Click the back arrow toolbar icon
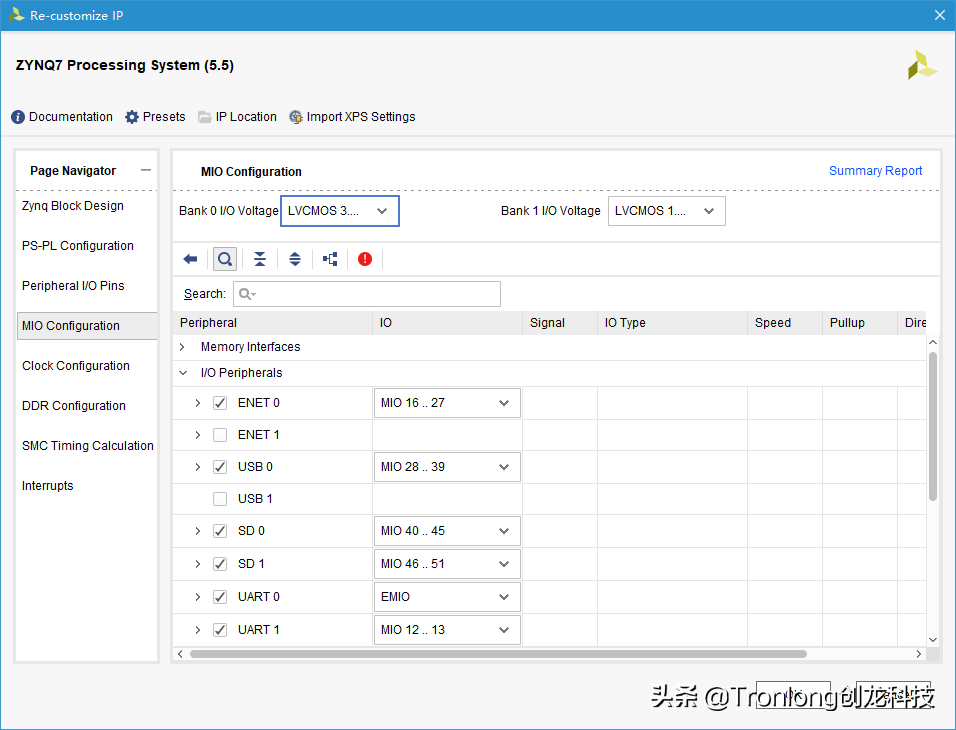This screenshot has width=956, height=730. click(191, 258)
